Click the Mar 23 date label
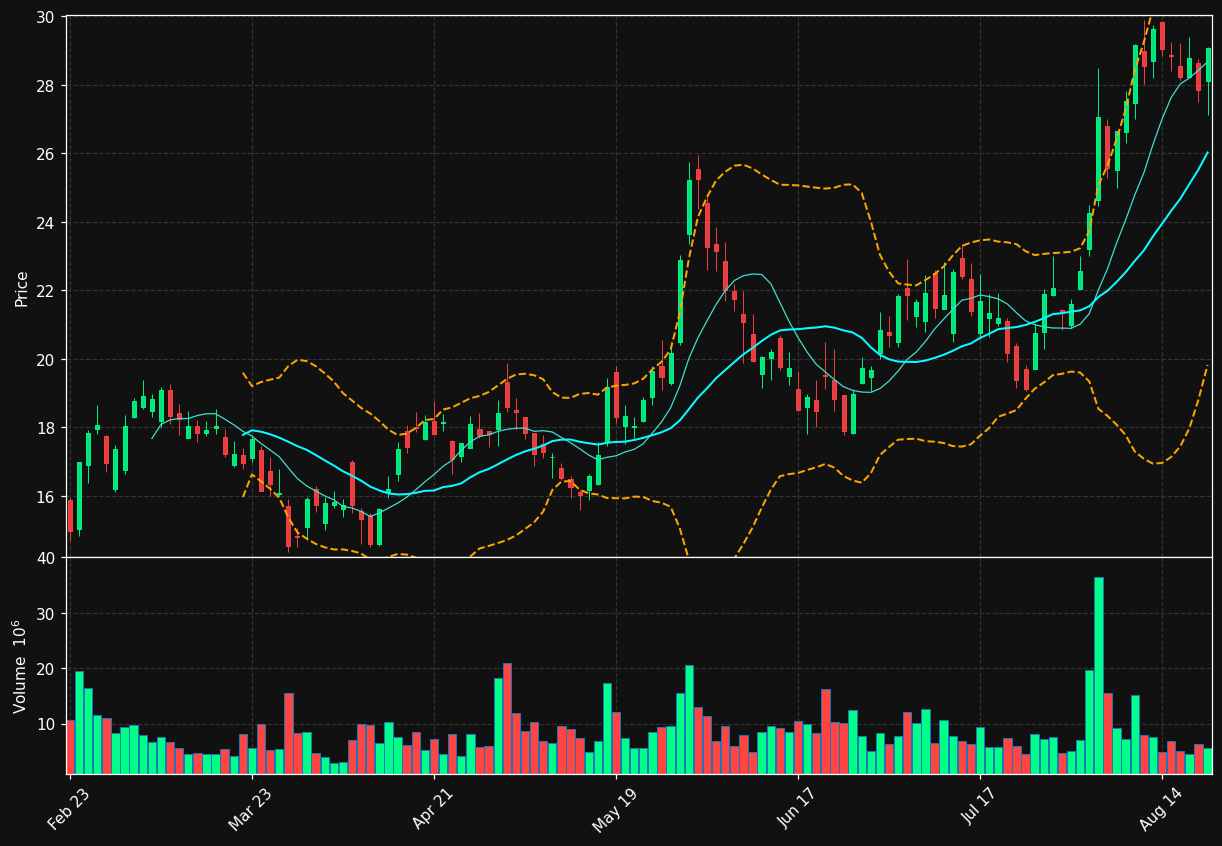The height and width of the screenshot is (846, 1222). pyautogui.click(x=249, y=809)
